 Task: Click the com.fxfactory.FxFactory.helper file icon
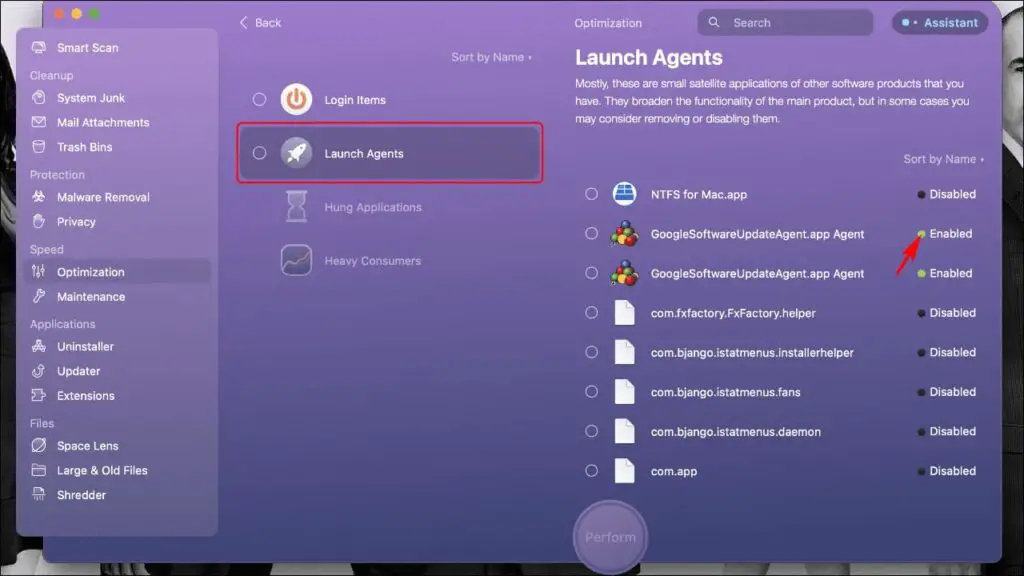coord(624,313)
